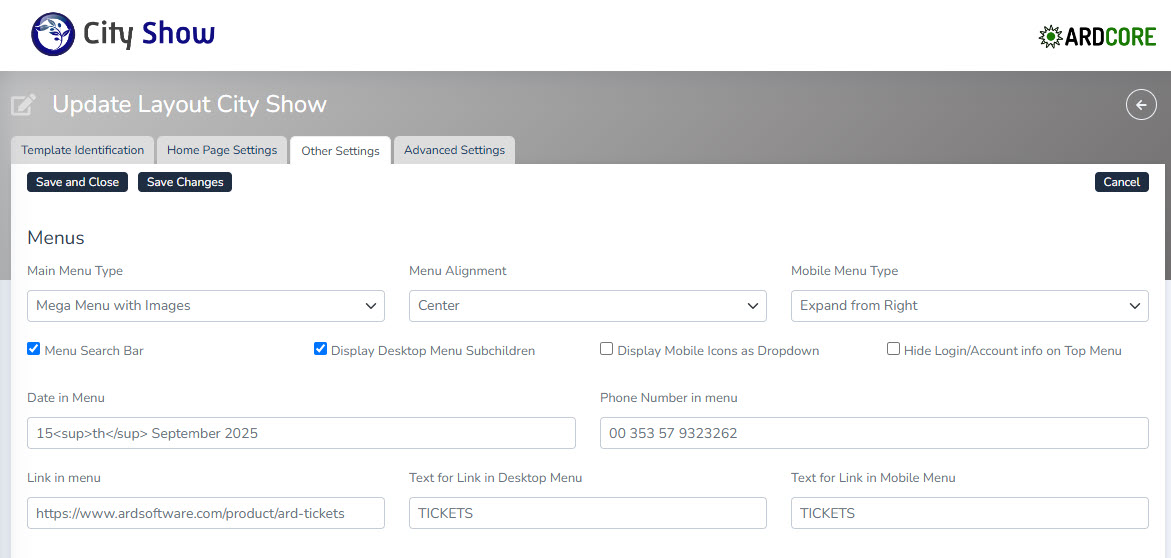
Task: Click the City Show logo icon
Action: pyautogui.click(x=53, y=34)
